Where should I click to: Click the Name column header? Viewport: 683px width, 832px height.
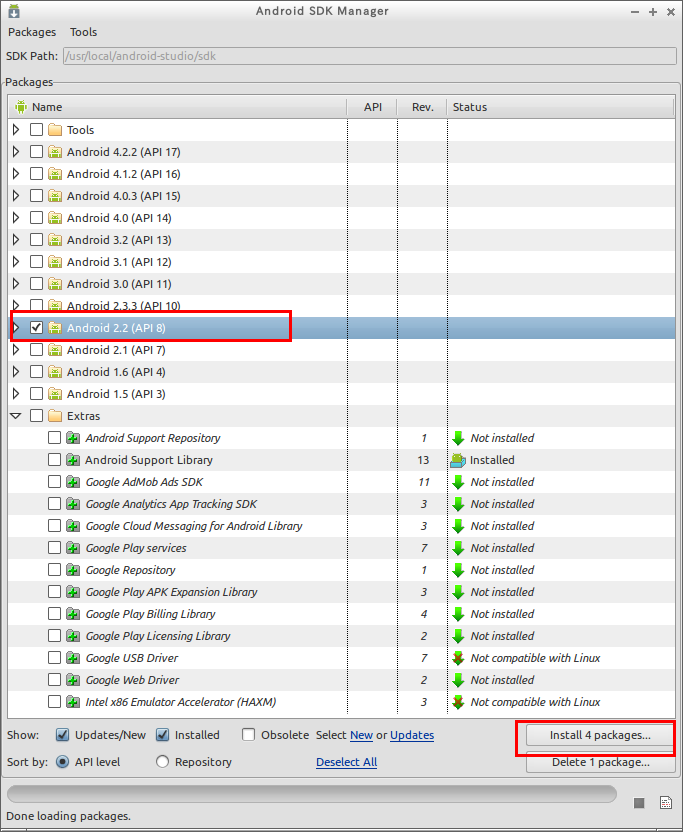178,107
